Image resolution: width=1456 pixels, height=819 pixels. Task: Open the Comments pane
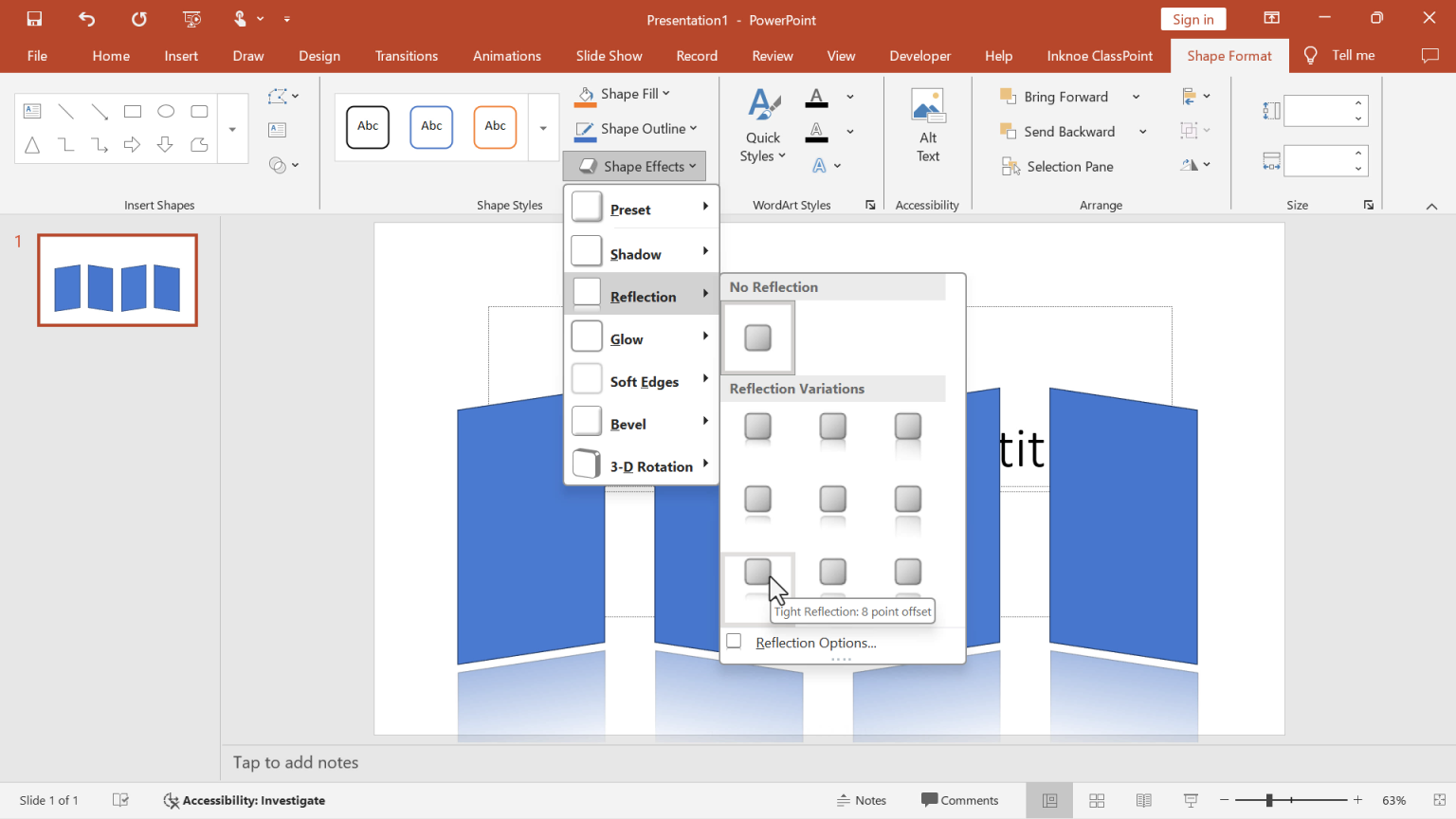tap(959, 800)
